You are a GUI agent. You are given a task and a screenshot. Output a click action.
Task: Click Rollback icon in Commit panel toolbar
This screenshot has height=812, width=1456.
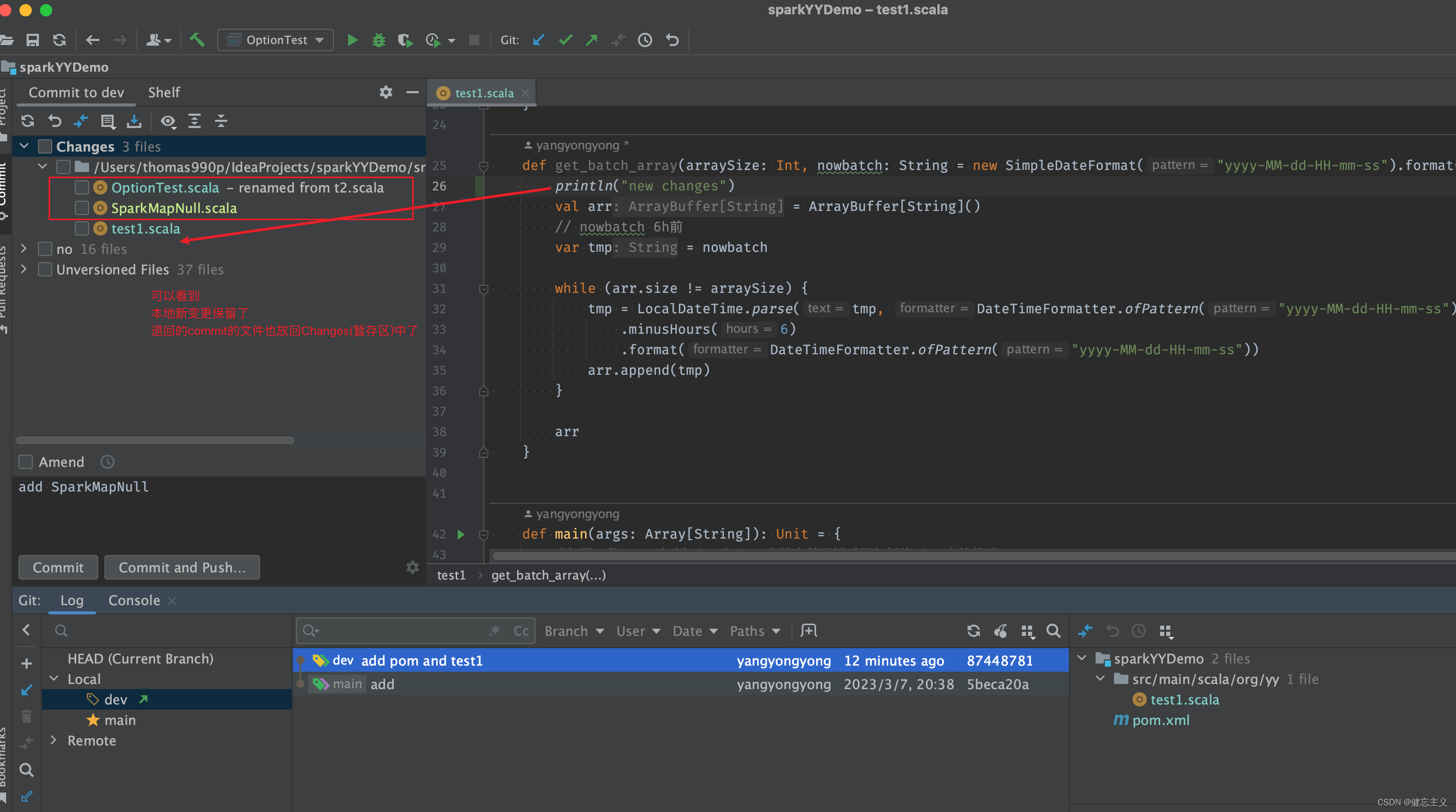[54, 121]
